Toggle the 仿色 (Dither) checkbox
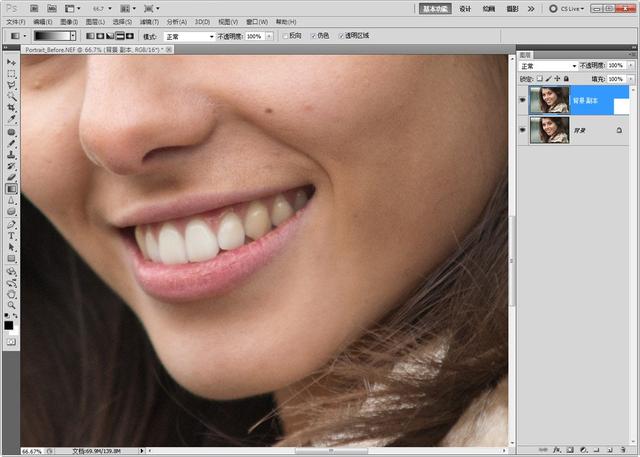The image size is (640, 457). [313, 36]
